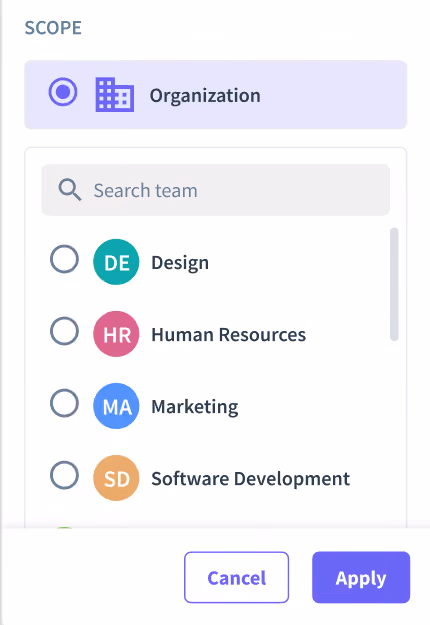This screenshot has width=430, height=625.
Task: Click the blue MA team avatar
Action: (x=116, y=406)
